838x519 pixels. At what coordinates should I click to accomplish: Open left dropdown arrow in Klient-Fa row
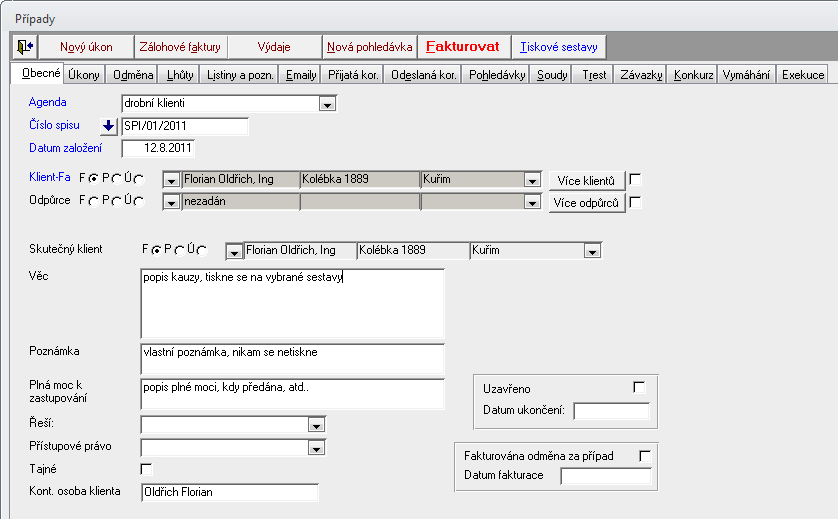tap(171, 181)
